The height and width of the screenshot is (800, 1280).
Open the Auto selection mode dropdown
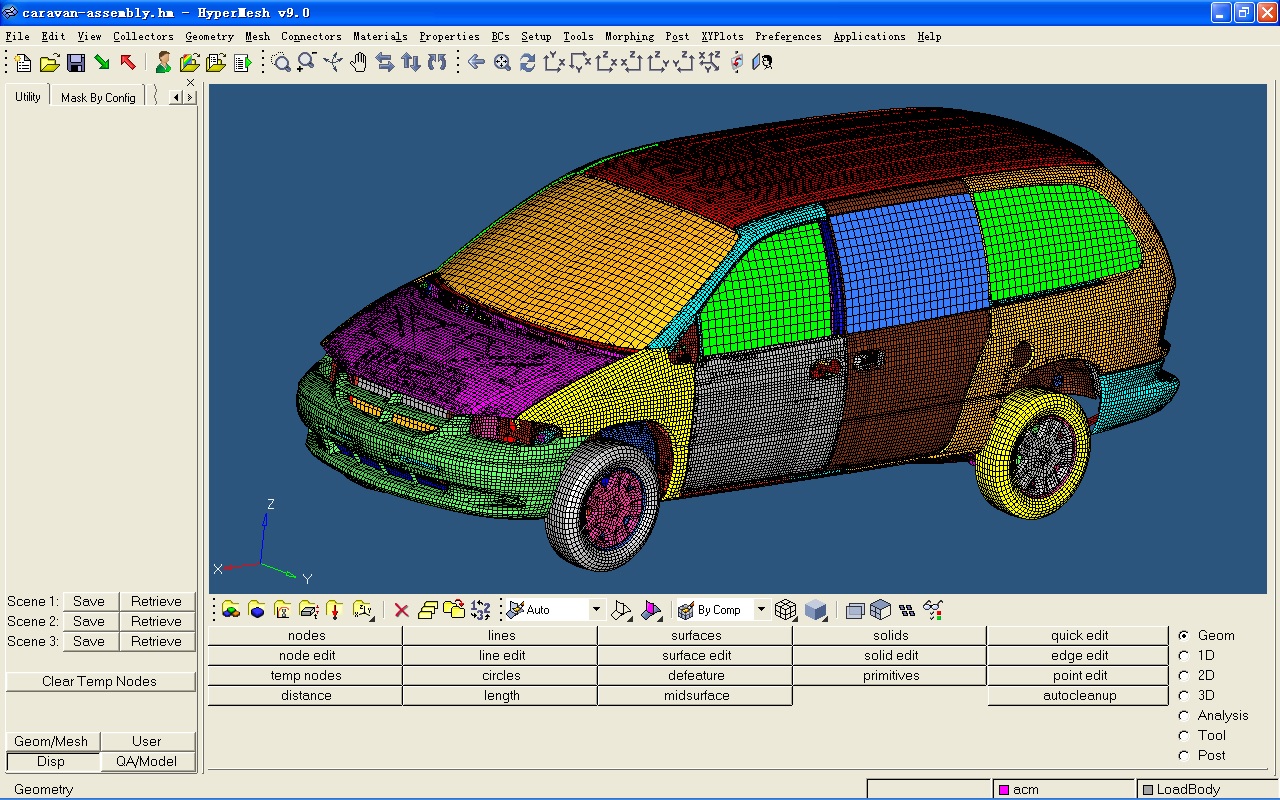click(x=596, y=610)
